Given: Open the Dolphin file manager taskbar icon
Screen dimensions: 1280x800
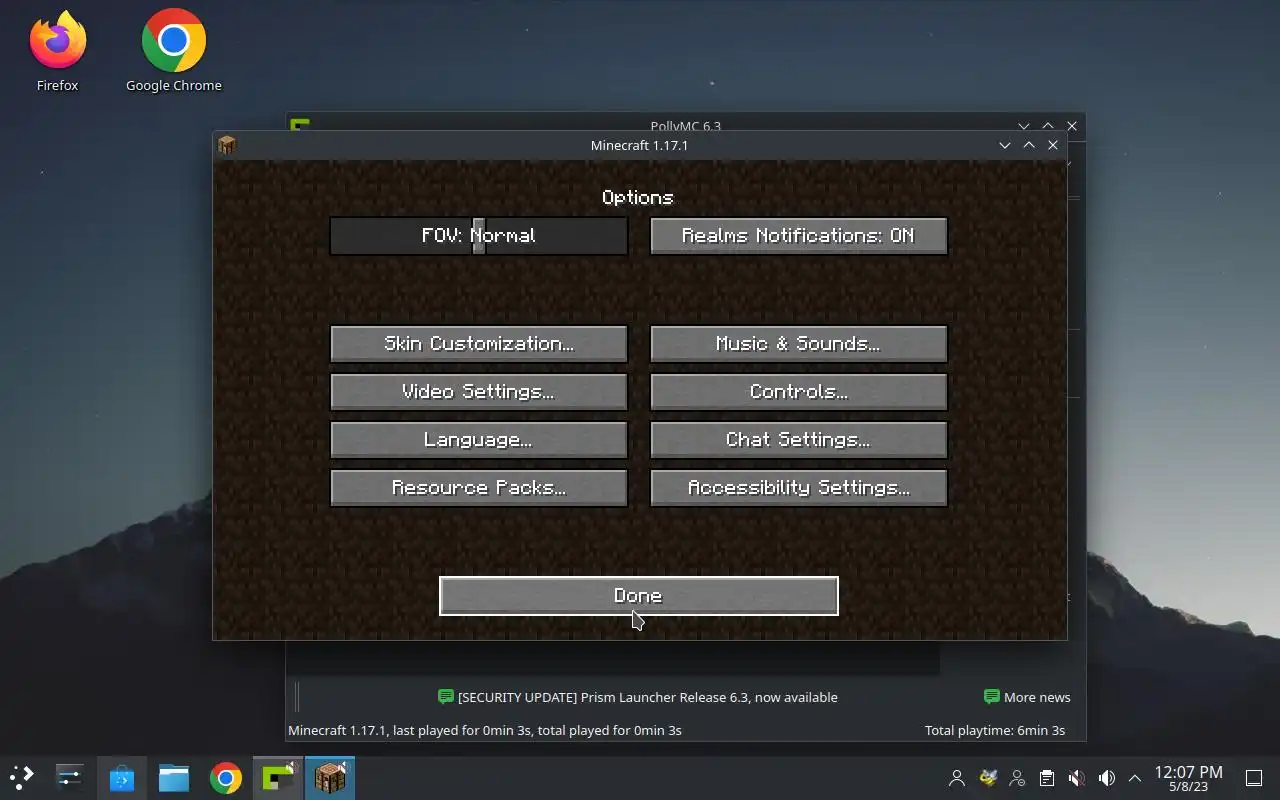Looking at the screenshot, I should point(174,777).
